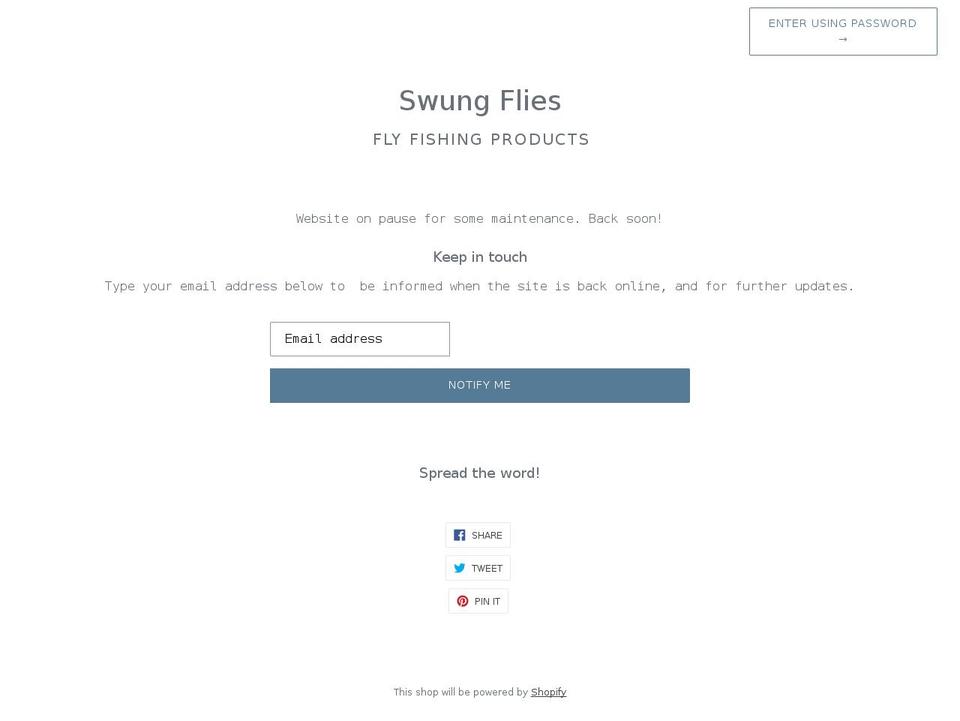The image size is (960, 721).
Task: Click the NOTIFY ME button
Action: [x=479, y=385]
